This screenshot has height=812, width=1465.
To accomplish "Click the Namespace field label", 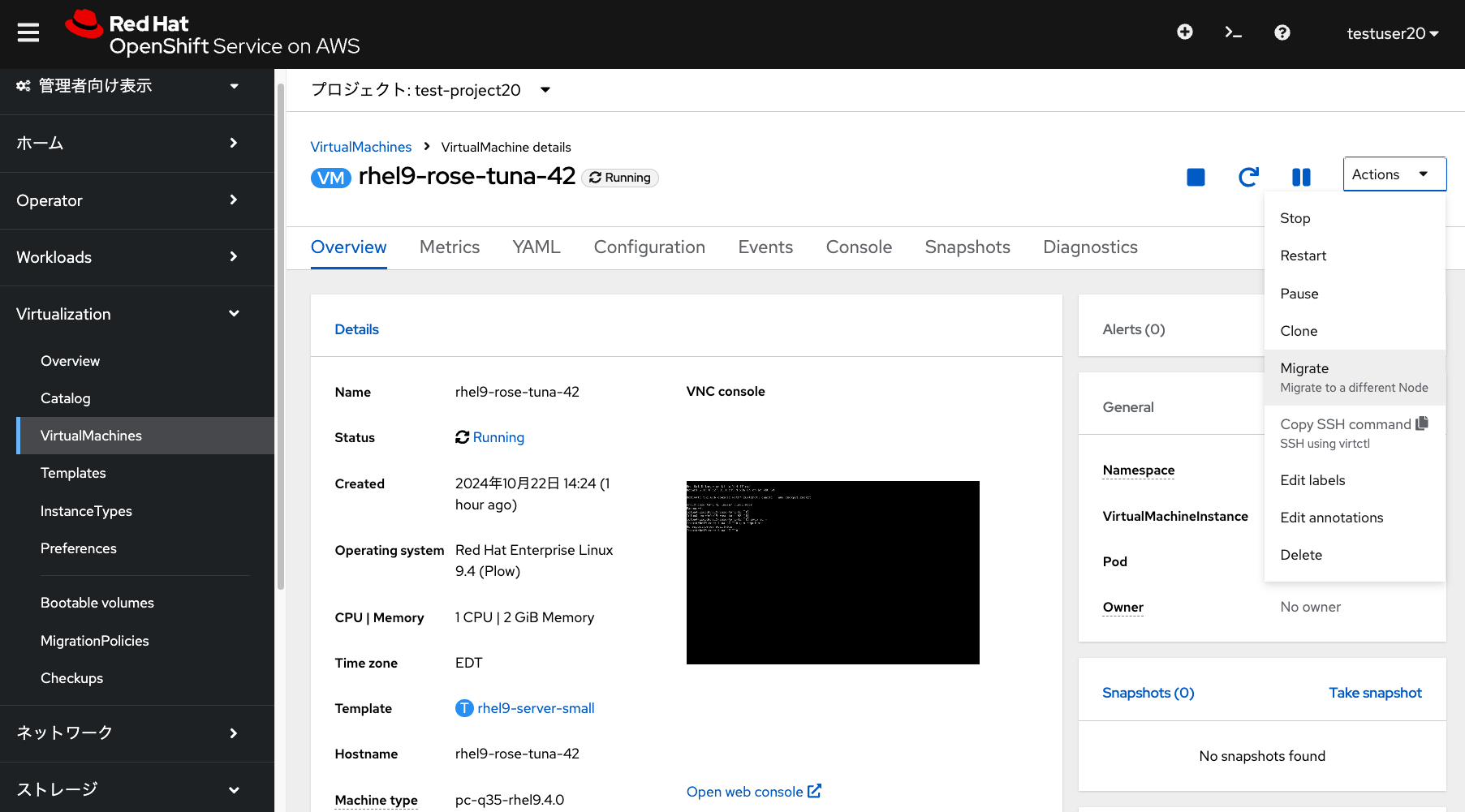I will (1139, 470).
